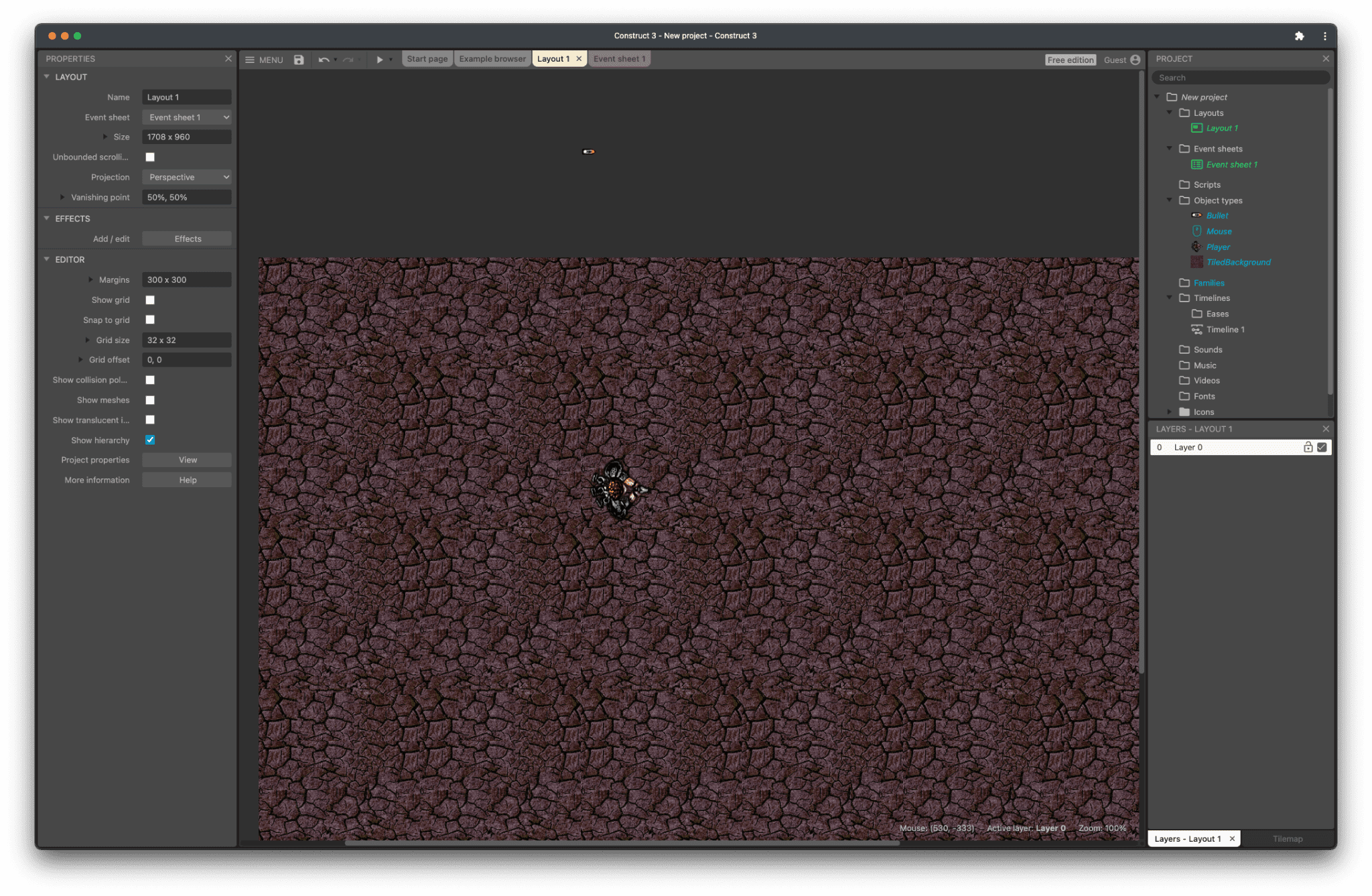Click the save project icon
The width and height of the screenshot is (1372, 896).
299,59
